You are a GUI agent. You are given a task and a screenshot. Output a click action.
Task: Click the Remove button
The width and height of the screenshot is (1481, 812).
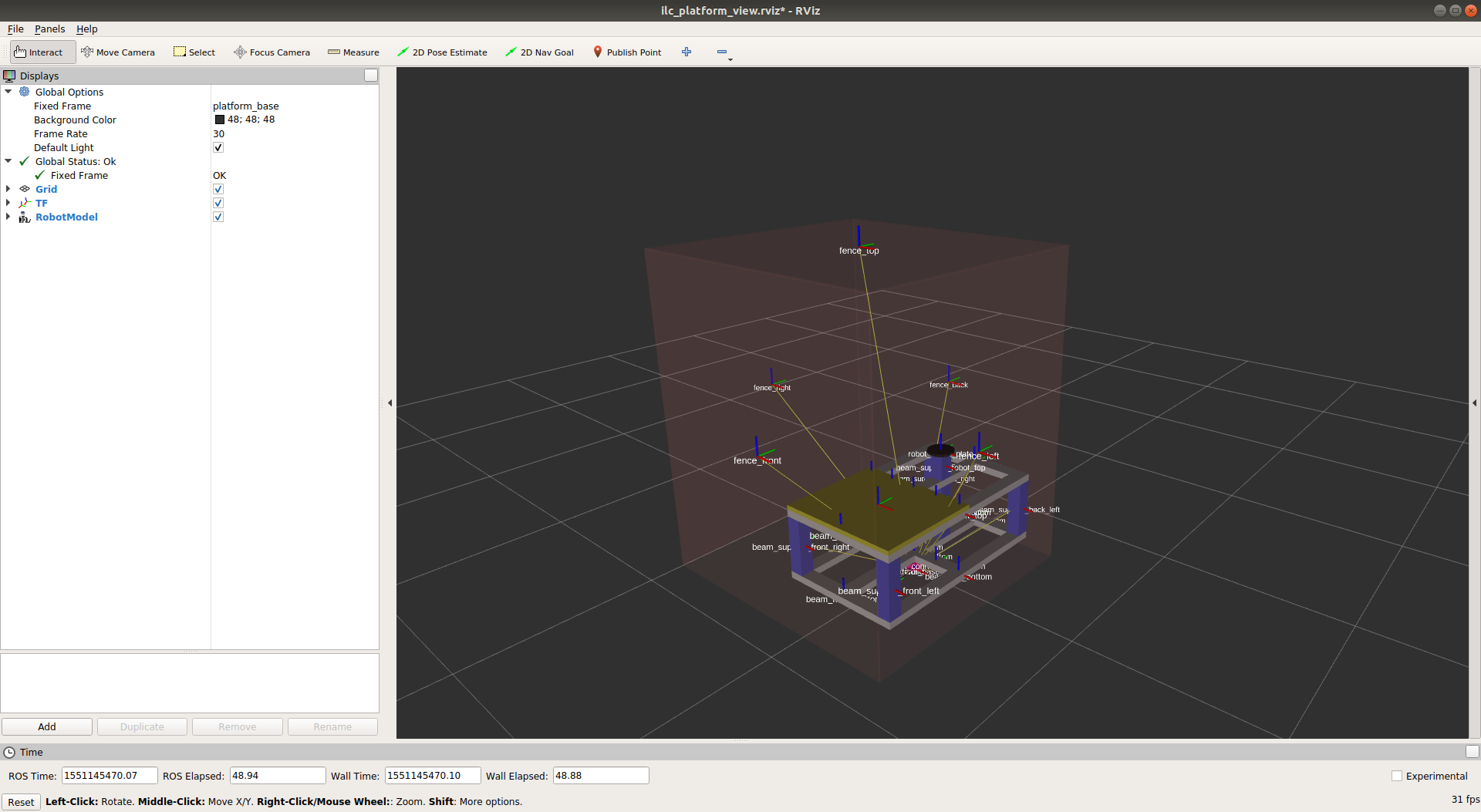coord(238,726)
